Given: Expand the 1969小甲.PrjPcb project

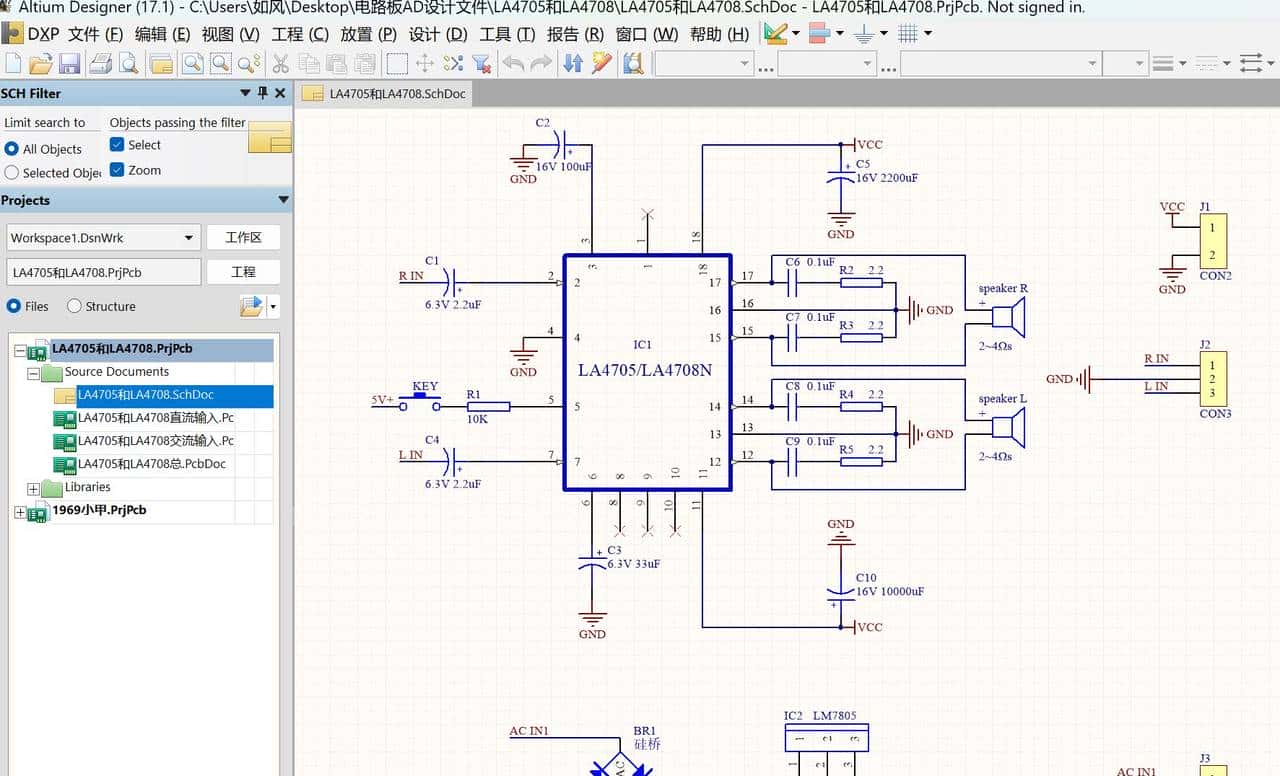Looking at the screenshot, I should pos(19,511).
